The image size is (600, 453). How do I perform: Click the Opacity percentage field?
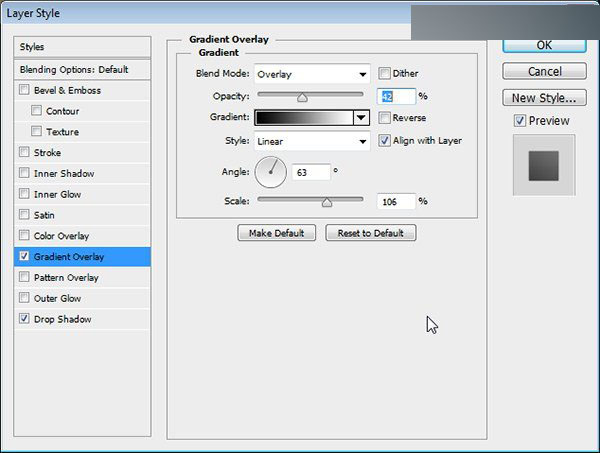(x=396, y=96)
